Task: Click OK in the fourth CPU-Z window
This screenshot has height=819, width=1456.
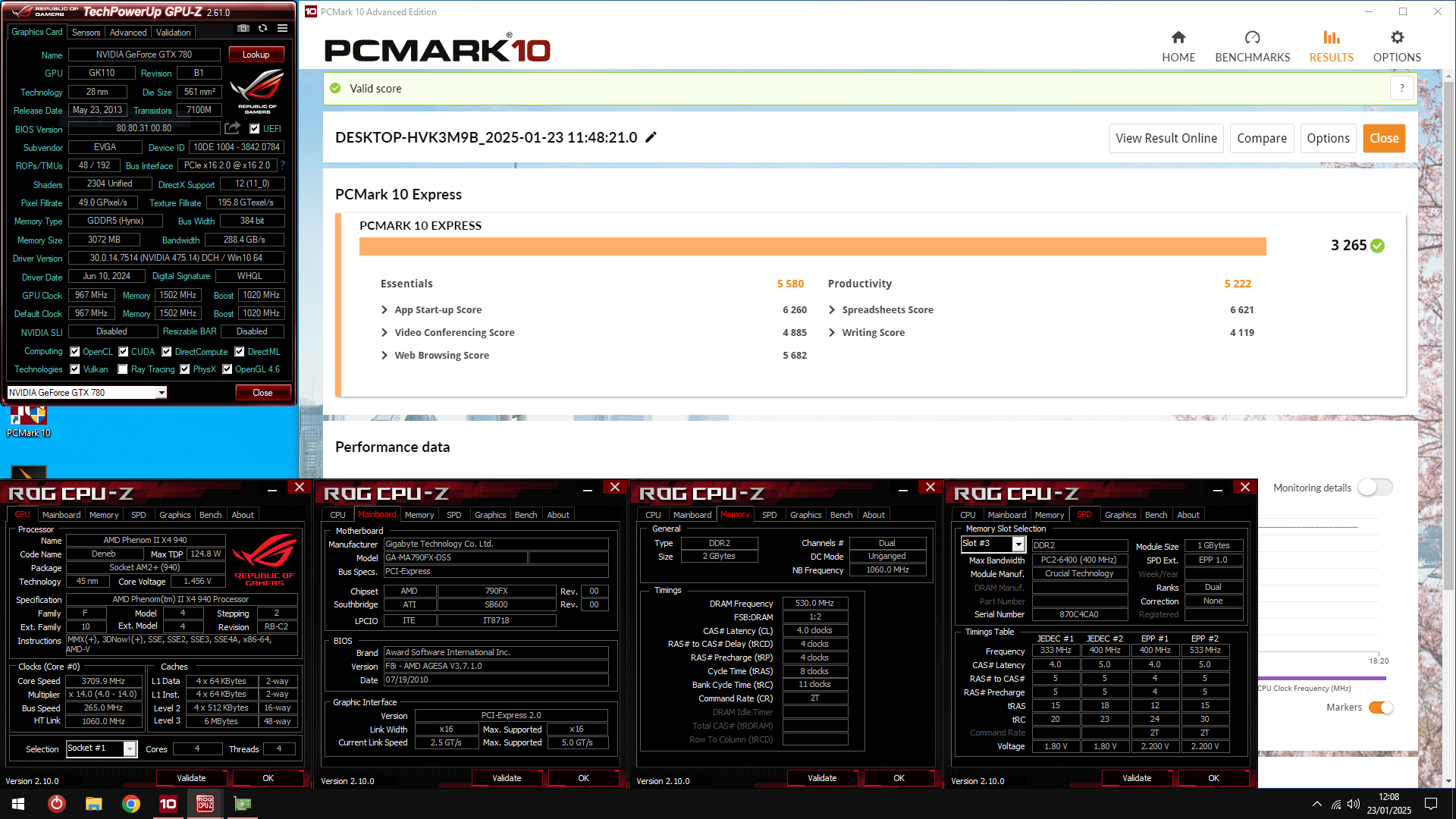Action: [1213, 778]
